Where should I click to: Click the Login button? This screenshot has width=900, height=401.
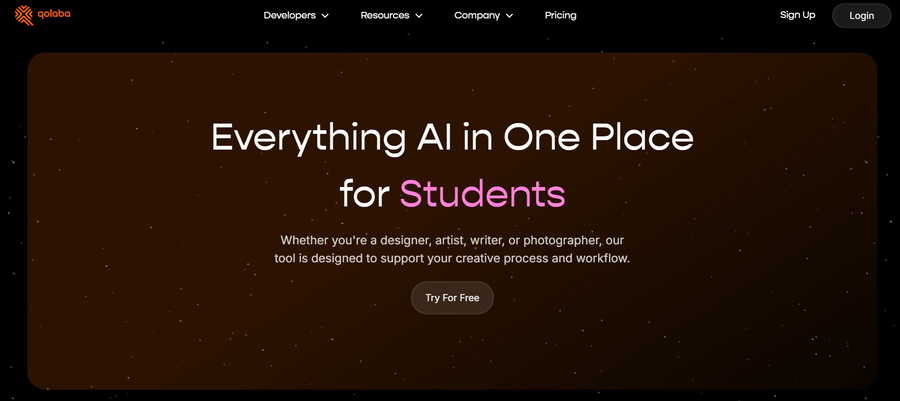tap(861, 15)
